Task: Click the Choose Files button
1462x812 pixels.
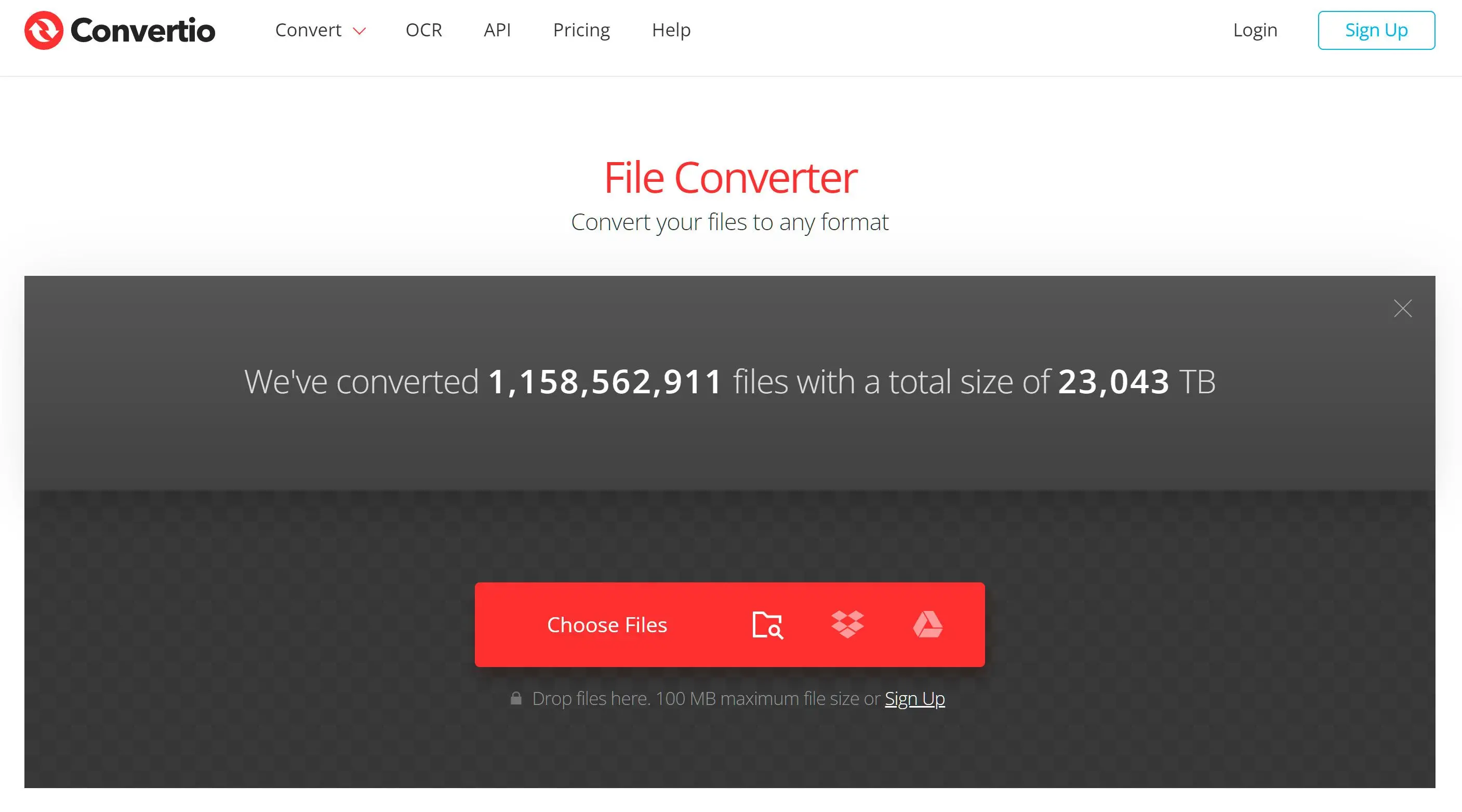Action: click(607, 624)
